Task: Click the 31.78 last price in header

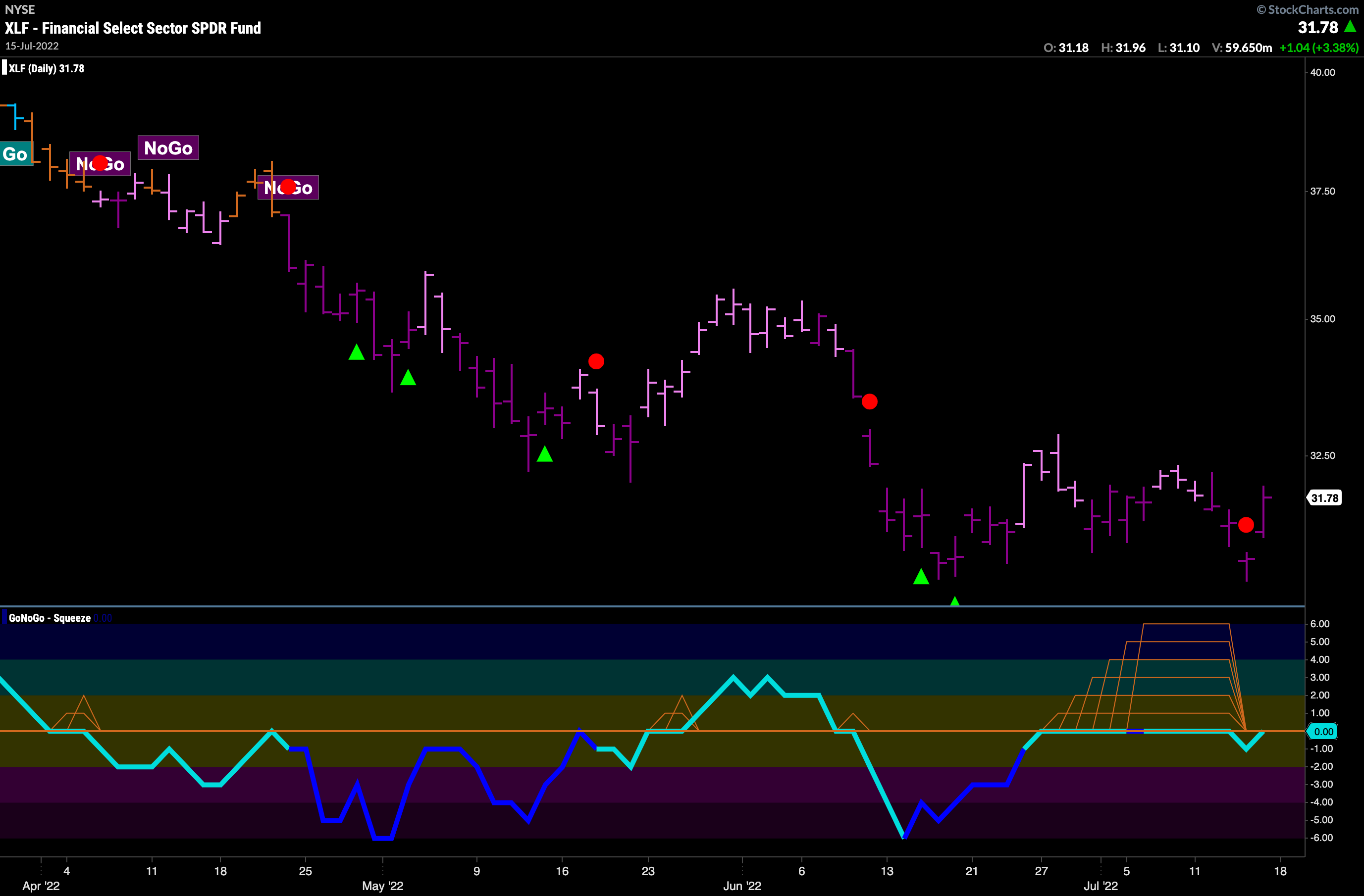Action: [1317, 27]
